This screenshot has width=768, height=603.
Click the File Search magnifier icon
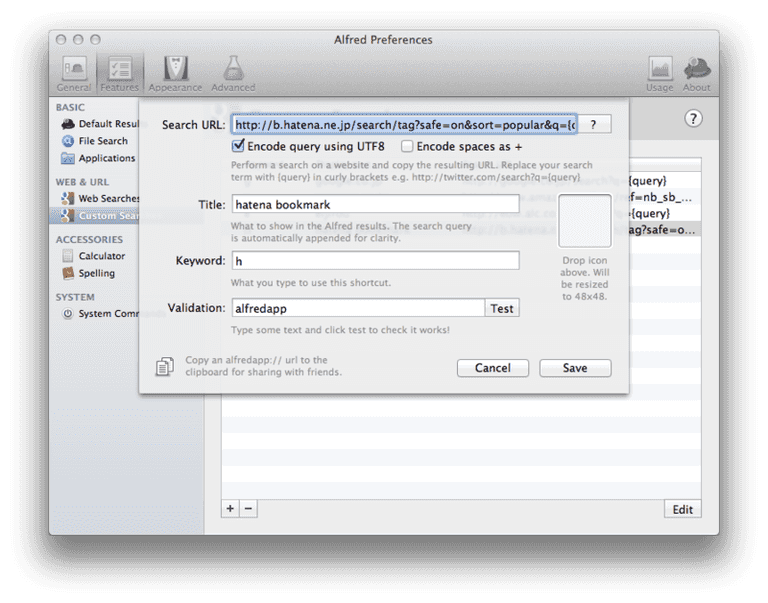(68, 141)
